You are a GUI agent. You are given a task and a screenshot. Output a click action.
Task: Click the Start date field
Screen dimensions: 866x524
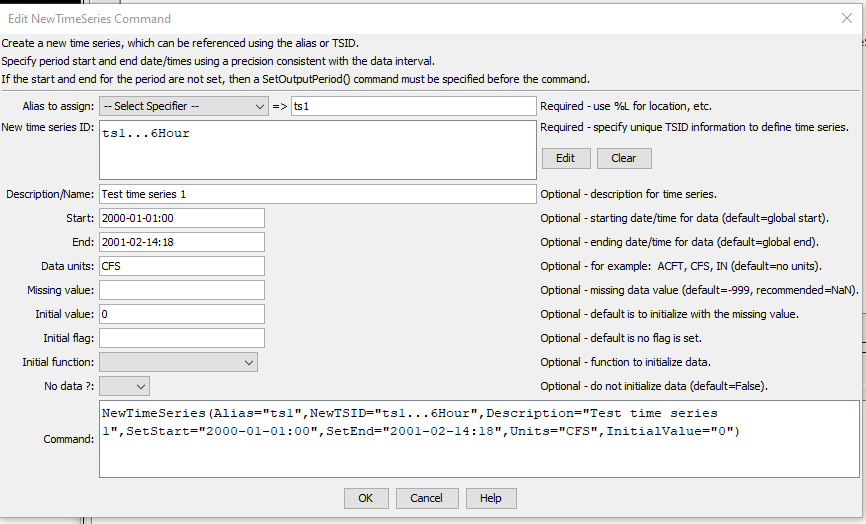182,218
